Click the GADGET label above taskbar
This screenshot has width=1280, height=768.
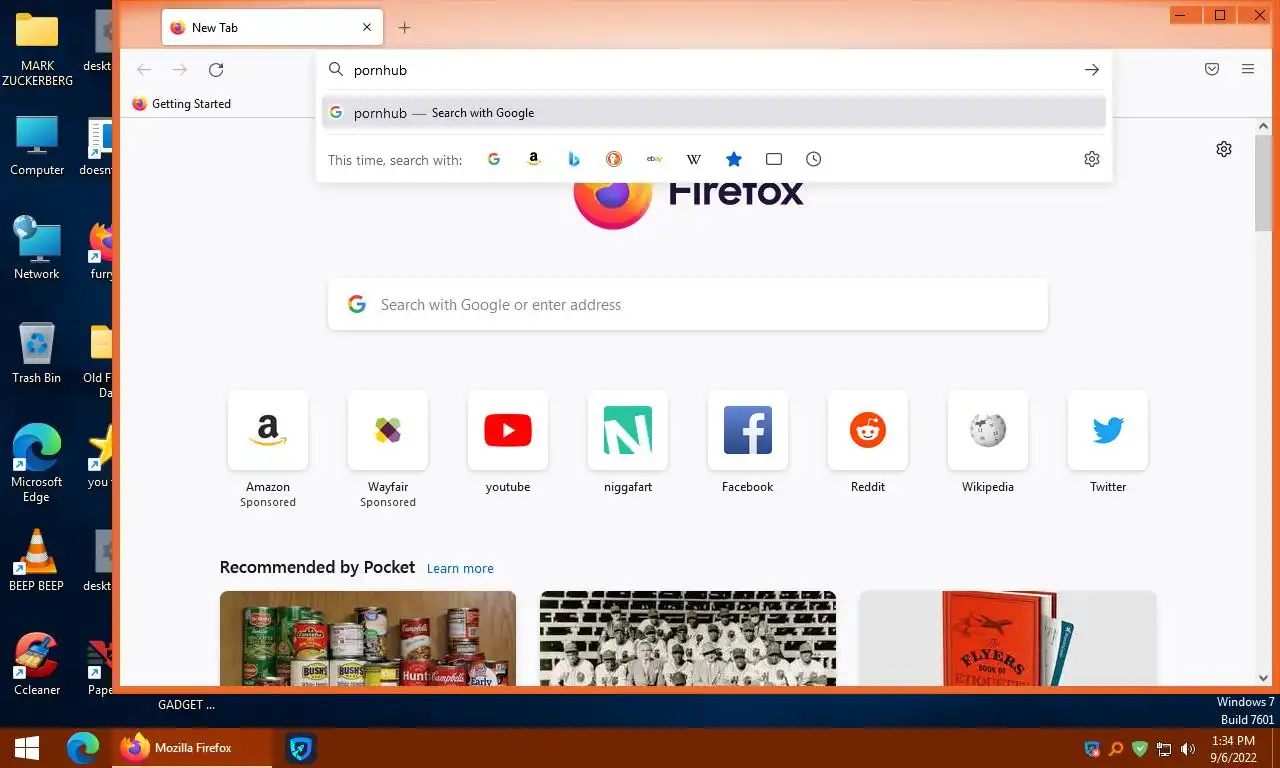pyautogui.click(x=186, y=705)
